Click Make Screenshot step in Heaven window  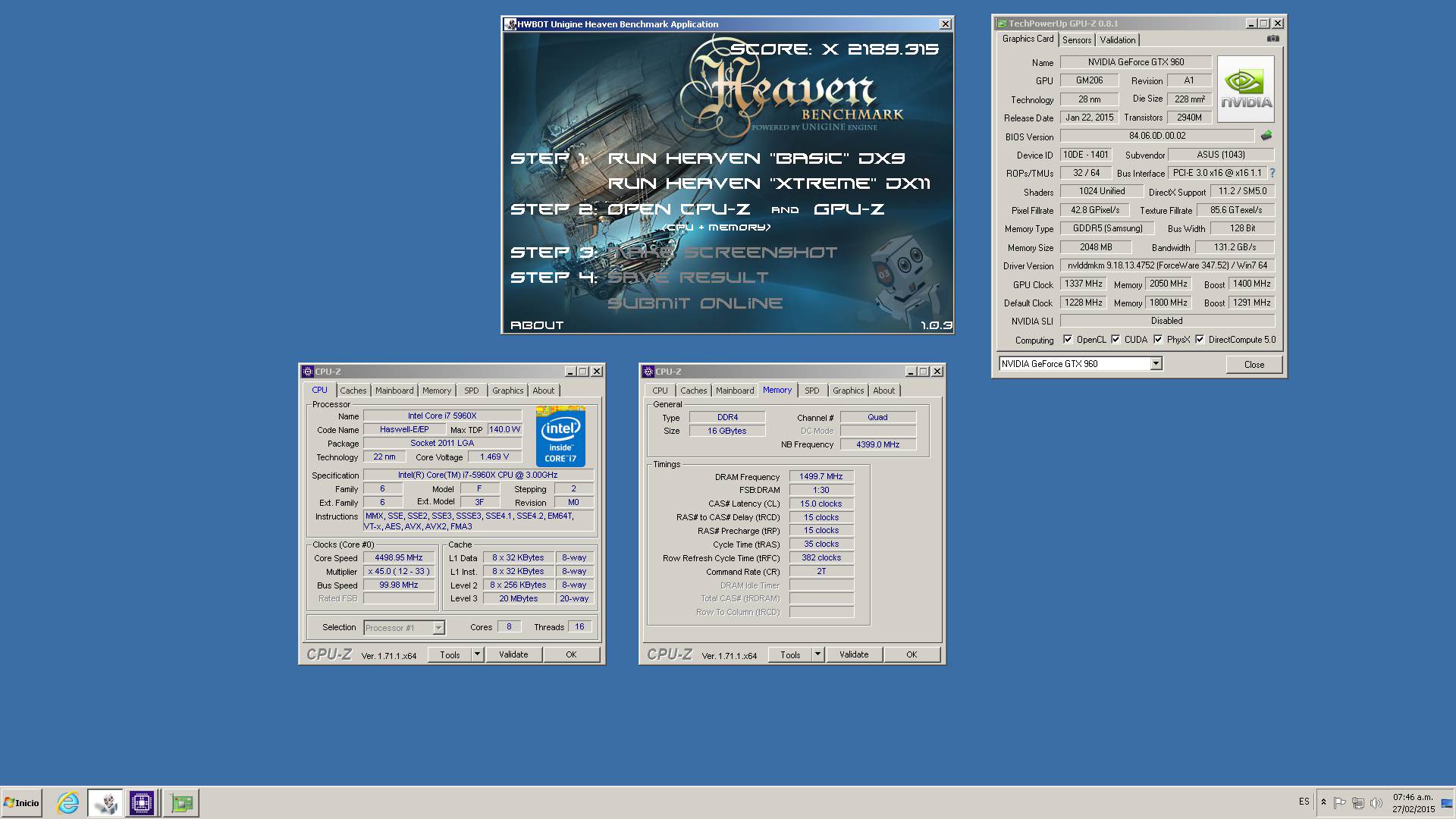723,253
